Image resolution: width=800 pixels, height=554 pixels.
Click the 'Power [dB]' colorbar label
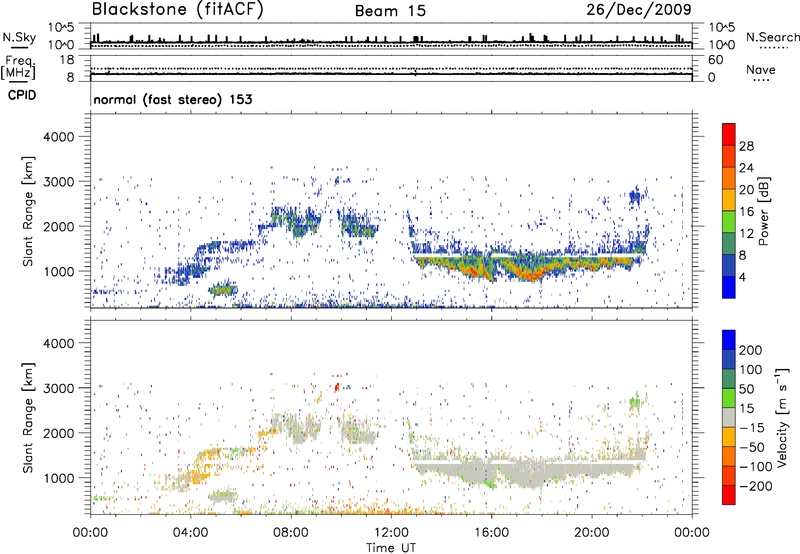click(763, 211)
